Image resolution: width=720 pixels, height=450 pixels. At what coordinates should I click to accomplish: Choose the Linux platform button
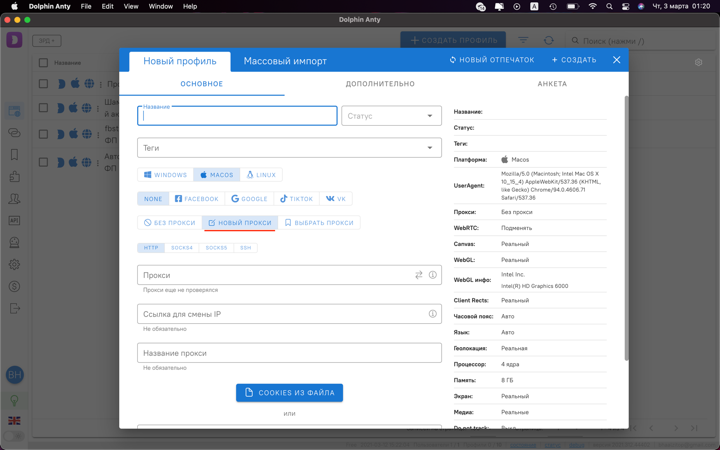point(261,175)
